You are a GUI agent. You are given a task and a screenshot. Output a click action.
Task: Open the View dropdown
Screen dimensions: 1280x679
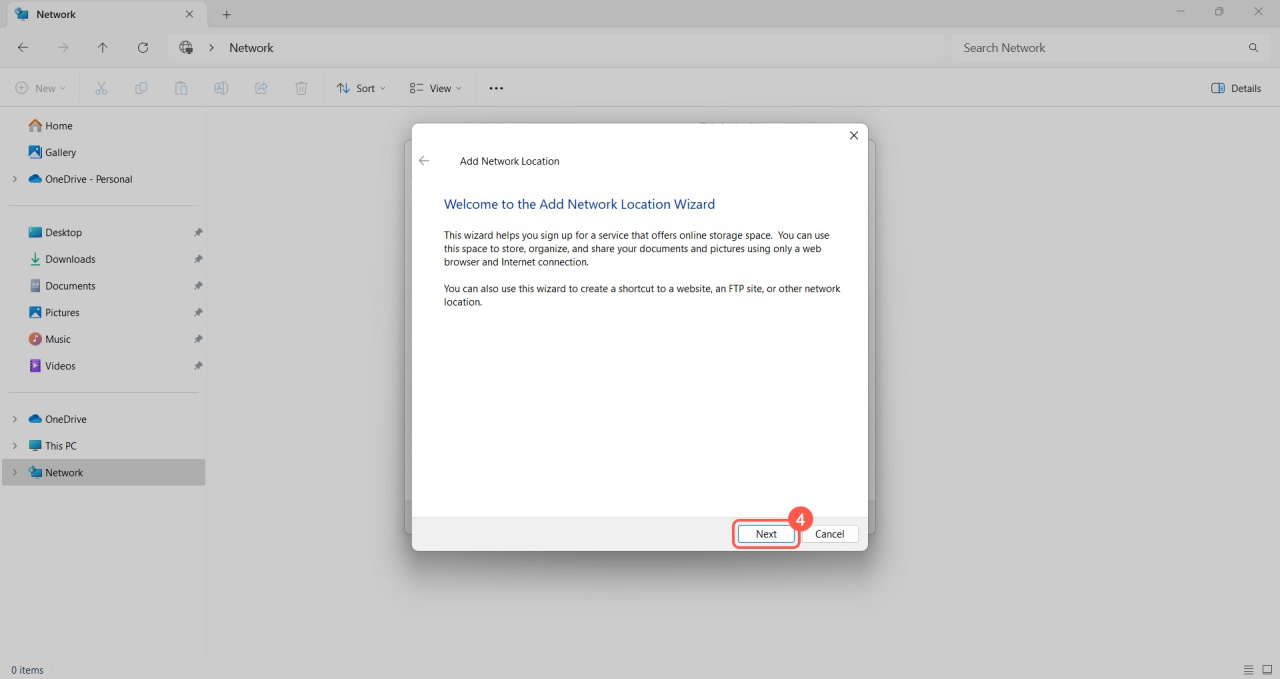coord(436,88)
